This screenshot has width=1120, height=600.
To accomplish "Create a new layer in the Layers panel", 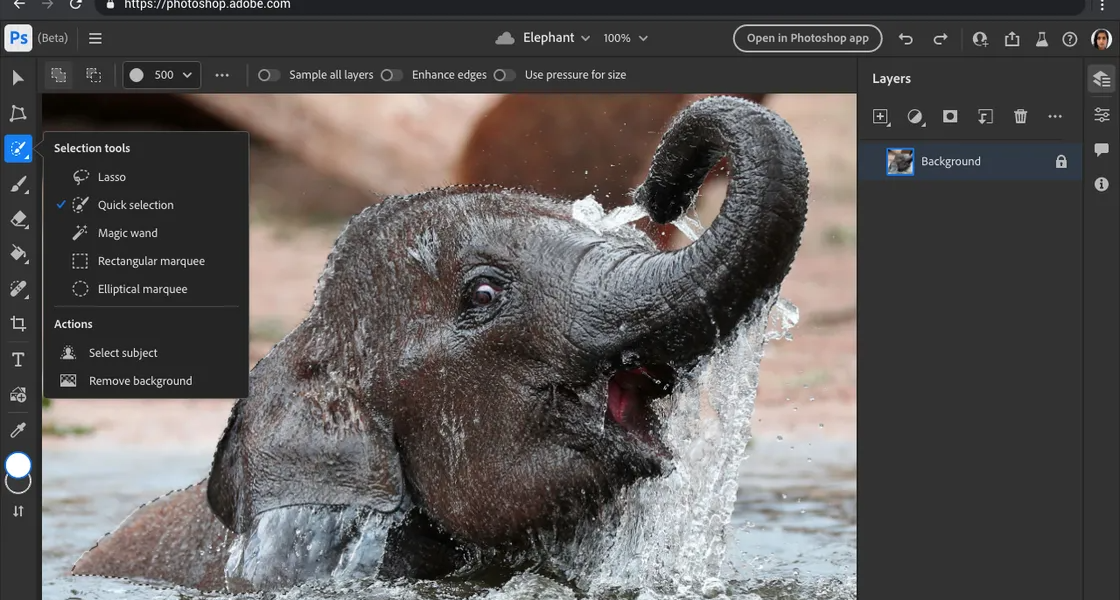I will click(x=881, y=117).
